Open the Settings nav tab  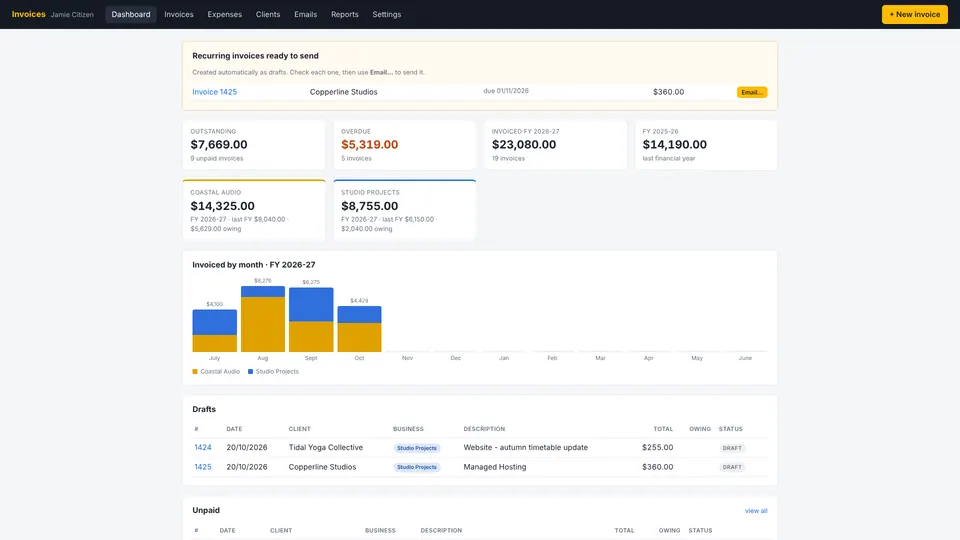click(x=387, y=14)
